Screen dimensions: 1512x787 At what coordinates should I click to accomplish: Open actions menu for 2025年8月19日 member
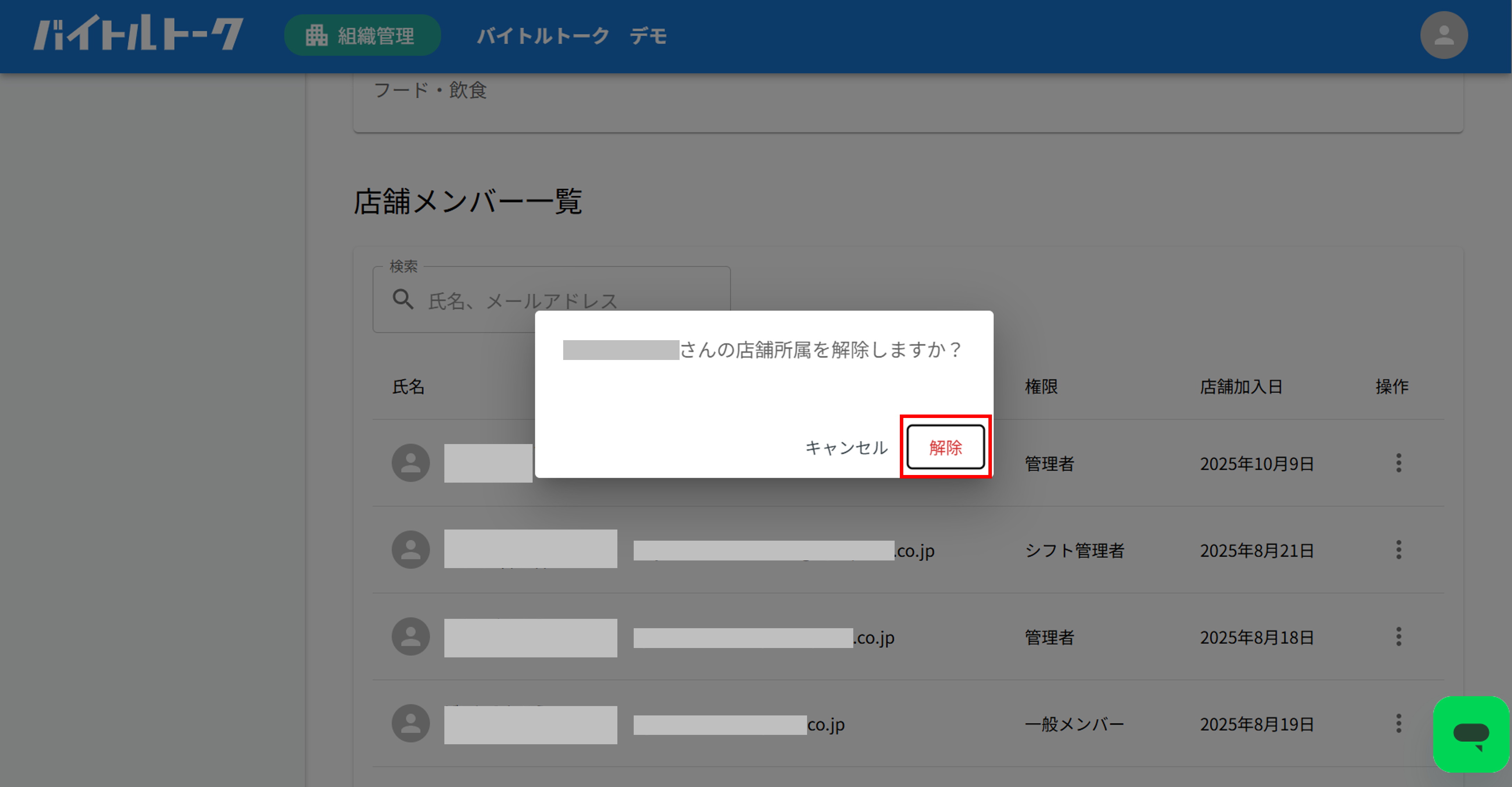pos(1399,724)
